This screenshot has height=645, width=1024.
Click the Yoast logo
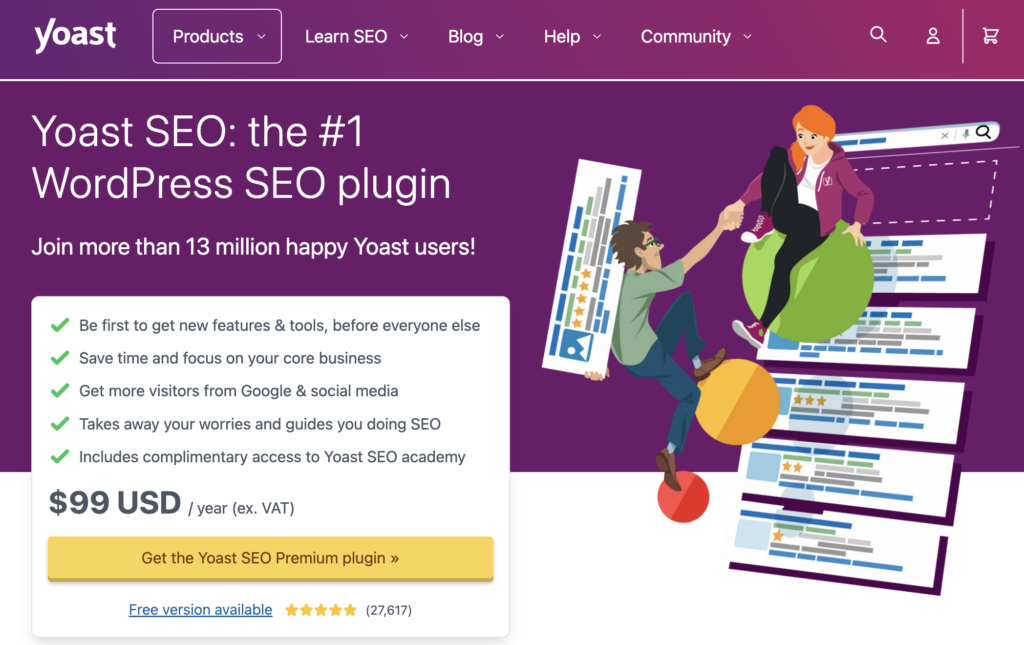tap(75, 35)
